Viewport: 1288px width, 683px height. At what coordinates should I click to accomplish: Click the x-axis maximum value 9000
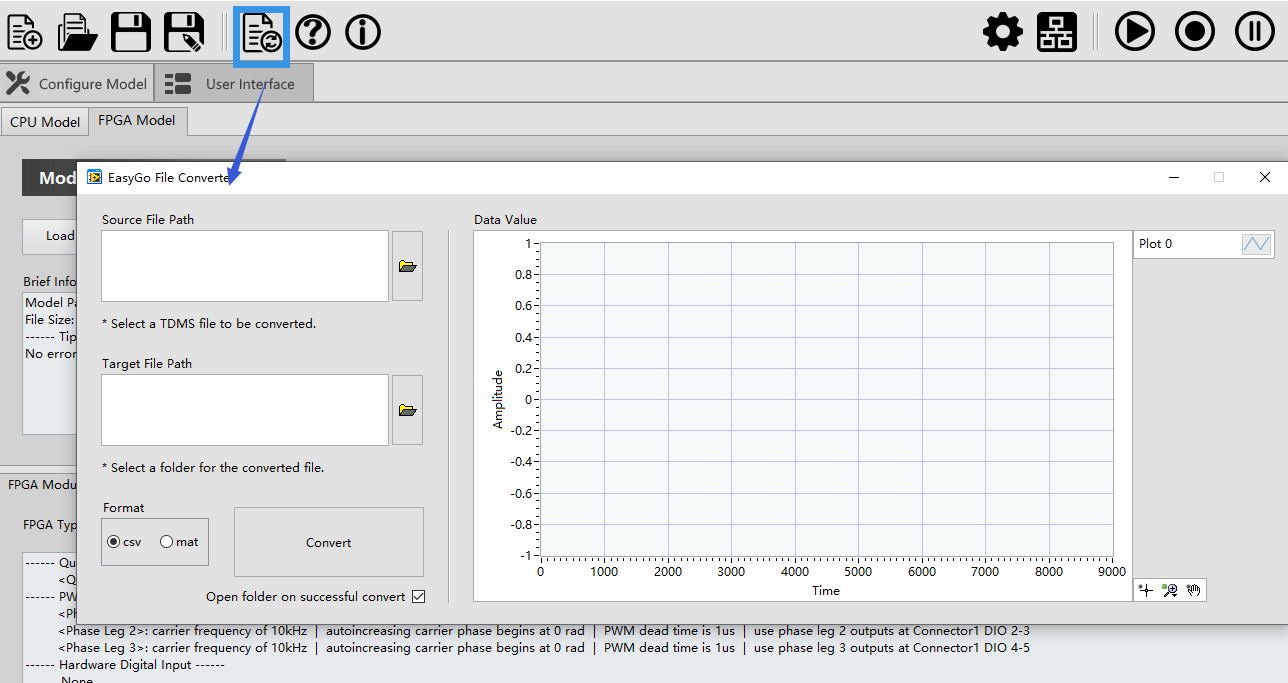1112,572
